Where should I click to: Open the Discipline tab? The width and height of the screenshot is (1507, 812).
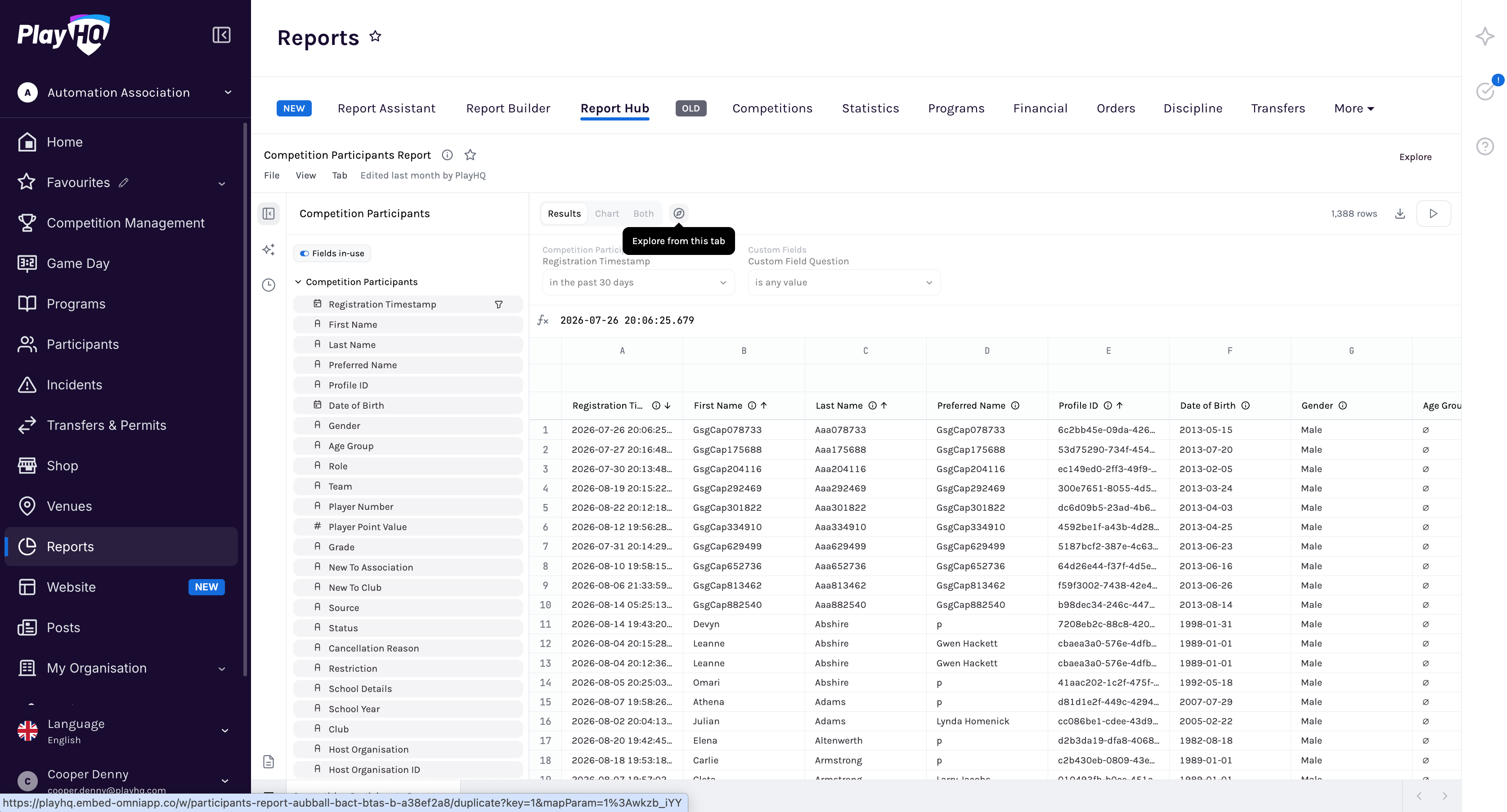1192,108
